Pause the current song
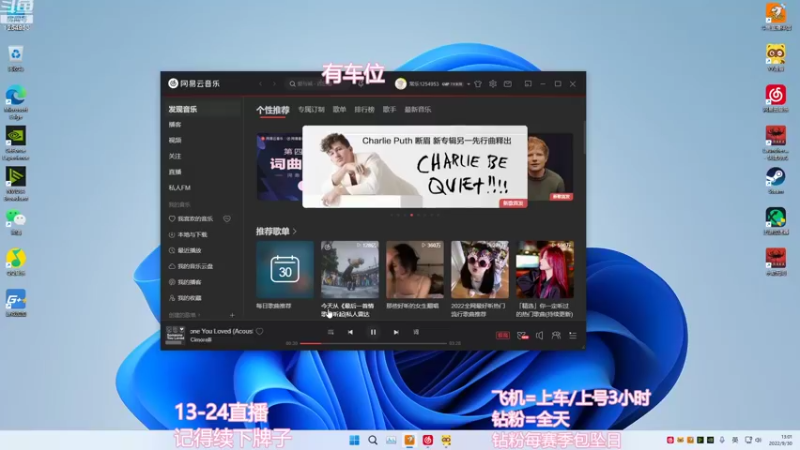Viewport: 800px width, 450px height. pyautogui.click(x=373, y=332)
